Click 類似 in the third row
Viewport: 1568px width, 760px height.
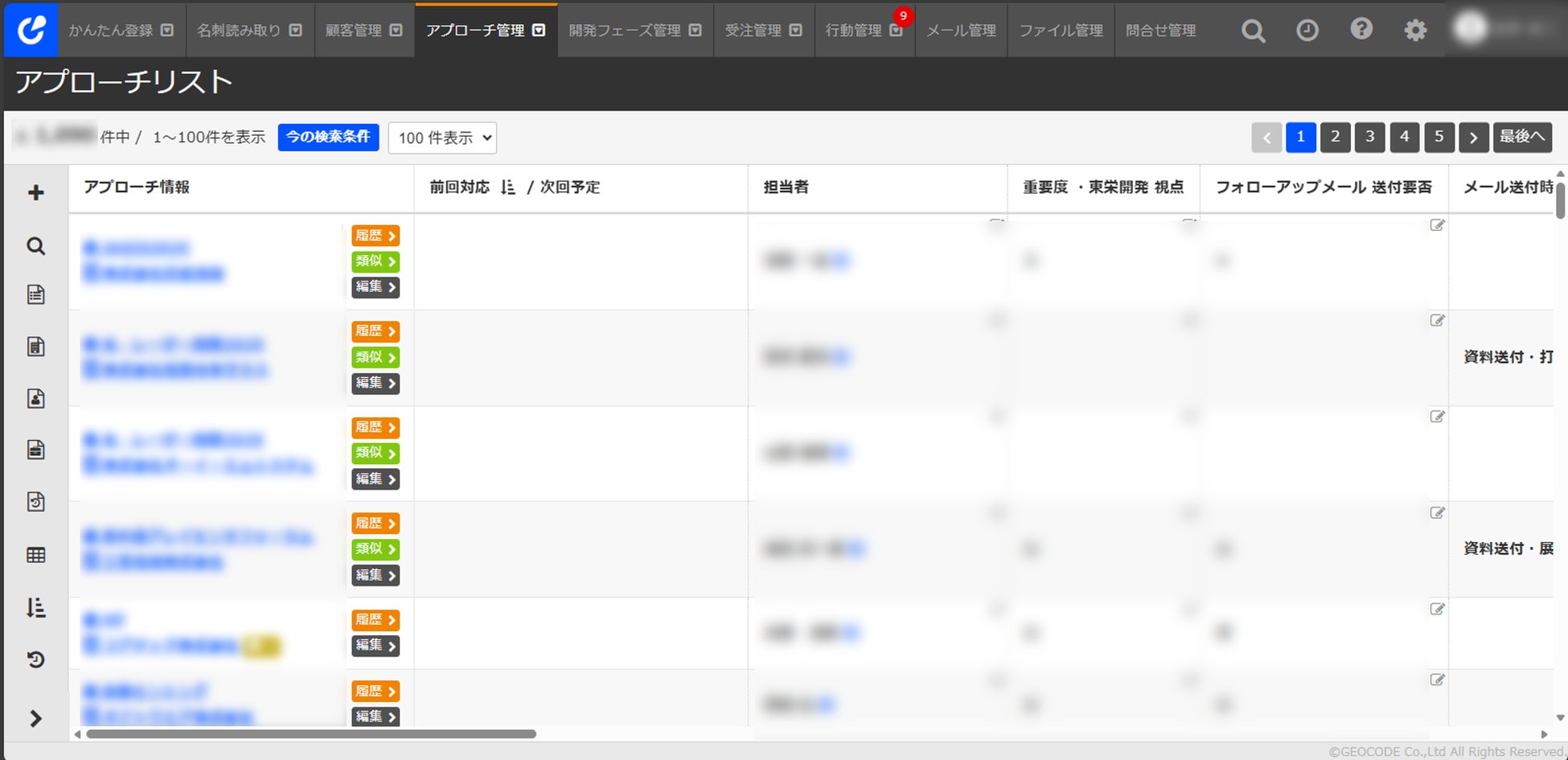pyautogui.click(x=376, y=453)
